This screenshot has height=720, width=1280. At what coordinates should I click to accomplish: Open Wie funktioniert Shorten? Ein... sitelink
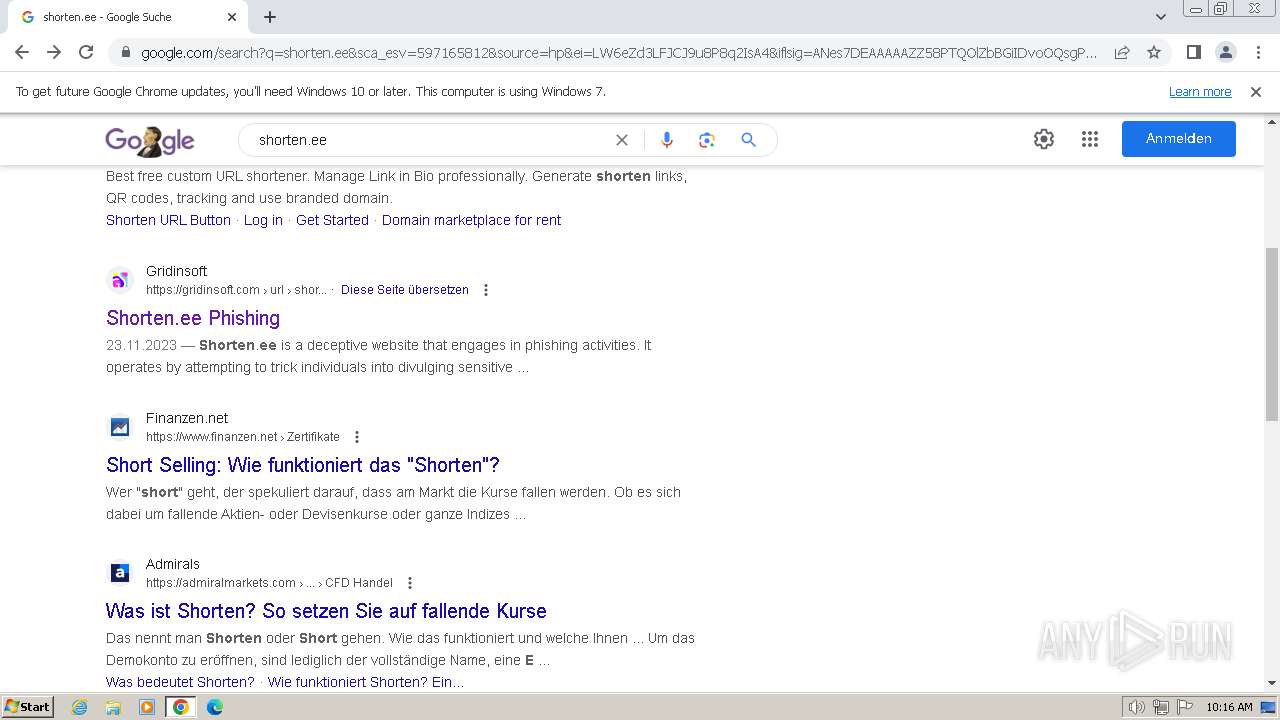coord(366,682)
